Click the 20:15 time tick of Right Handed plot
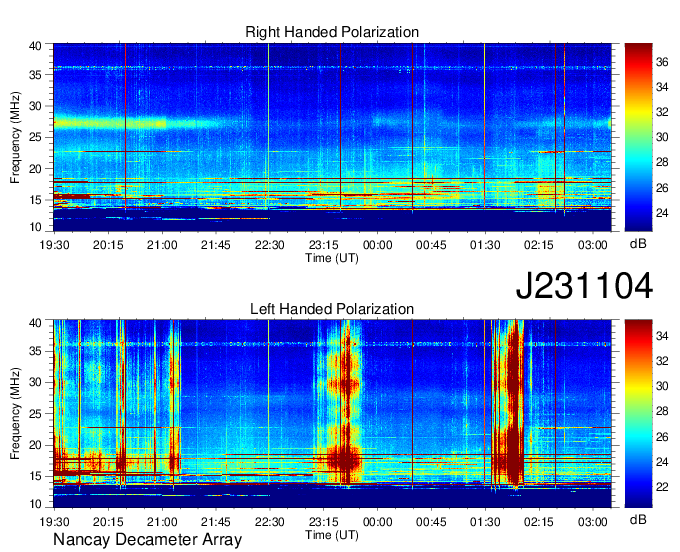 (x=108, y=245)
